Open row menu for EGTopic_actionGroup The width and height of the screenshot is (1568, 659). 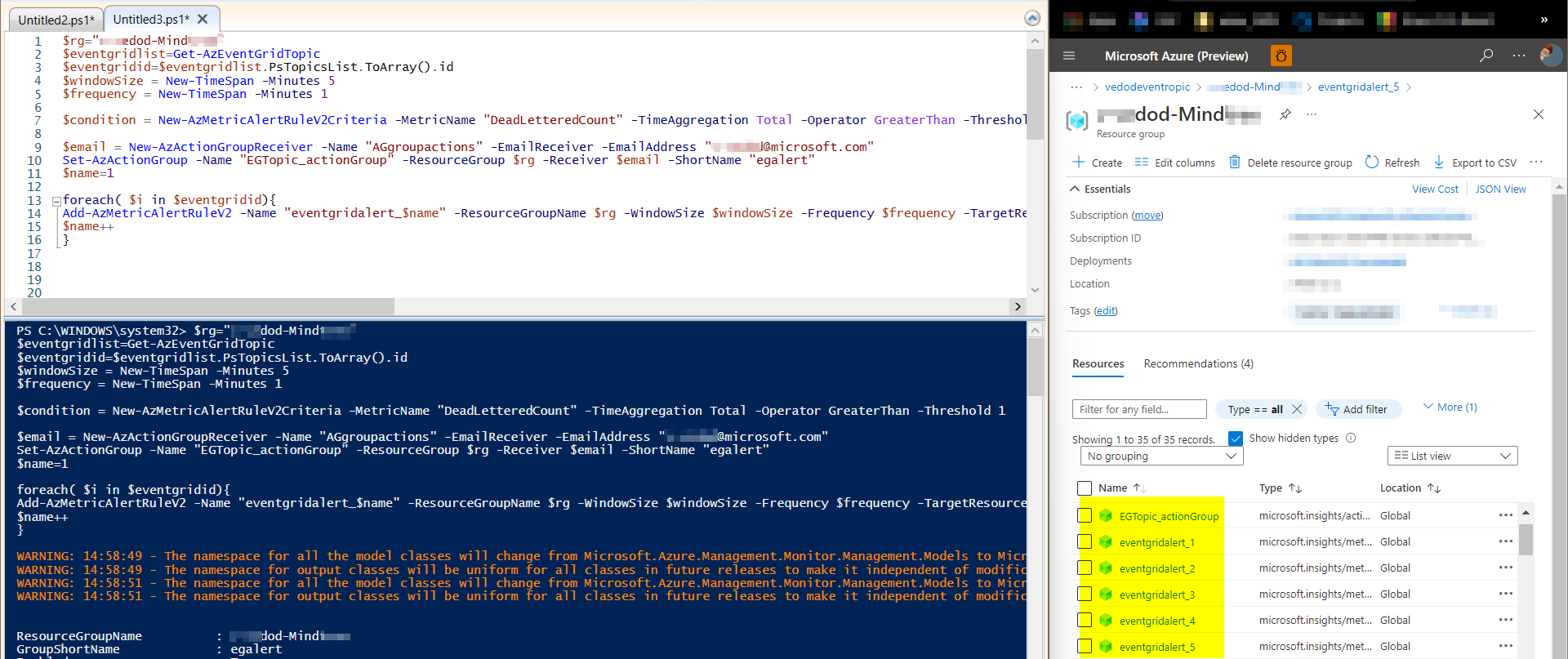coord(1506,515)
